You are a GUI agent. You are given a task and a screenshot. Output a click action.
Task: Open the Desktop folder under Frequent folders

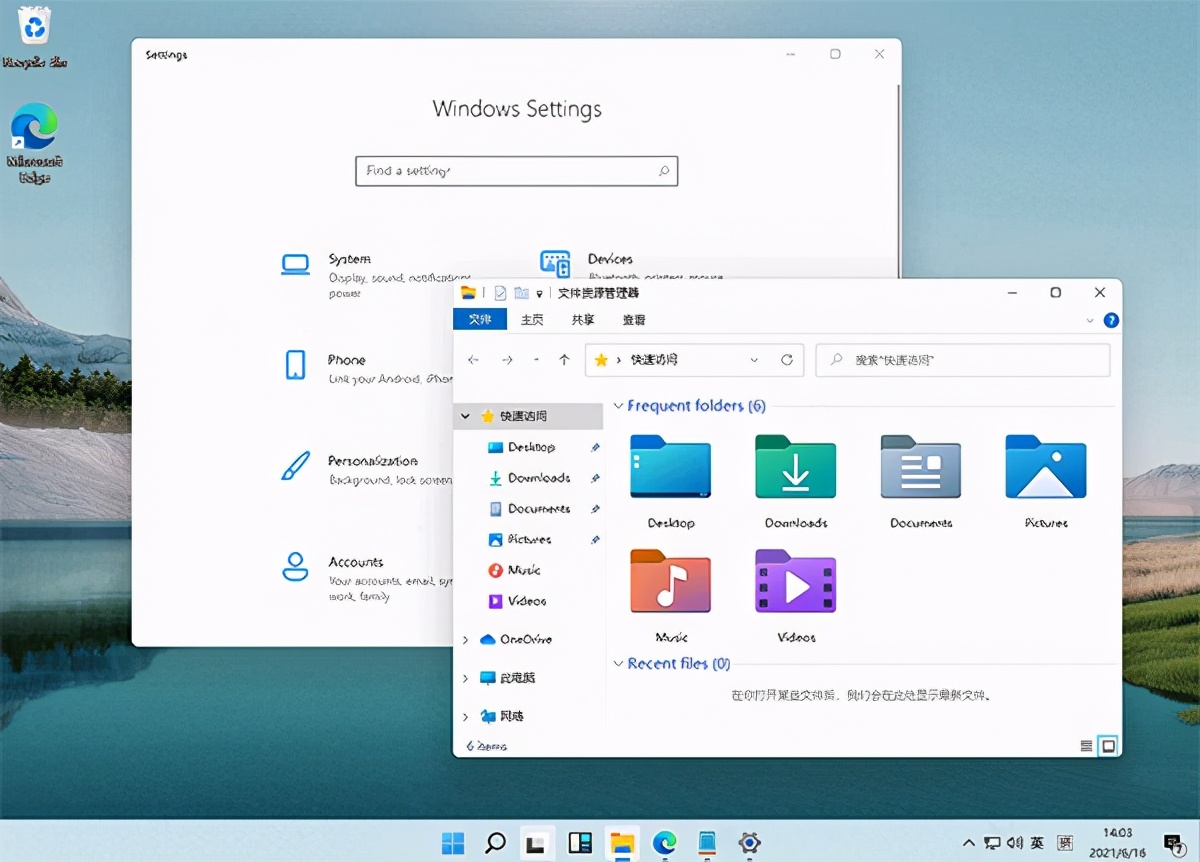(670, 468)
